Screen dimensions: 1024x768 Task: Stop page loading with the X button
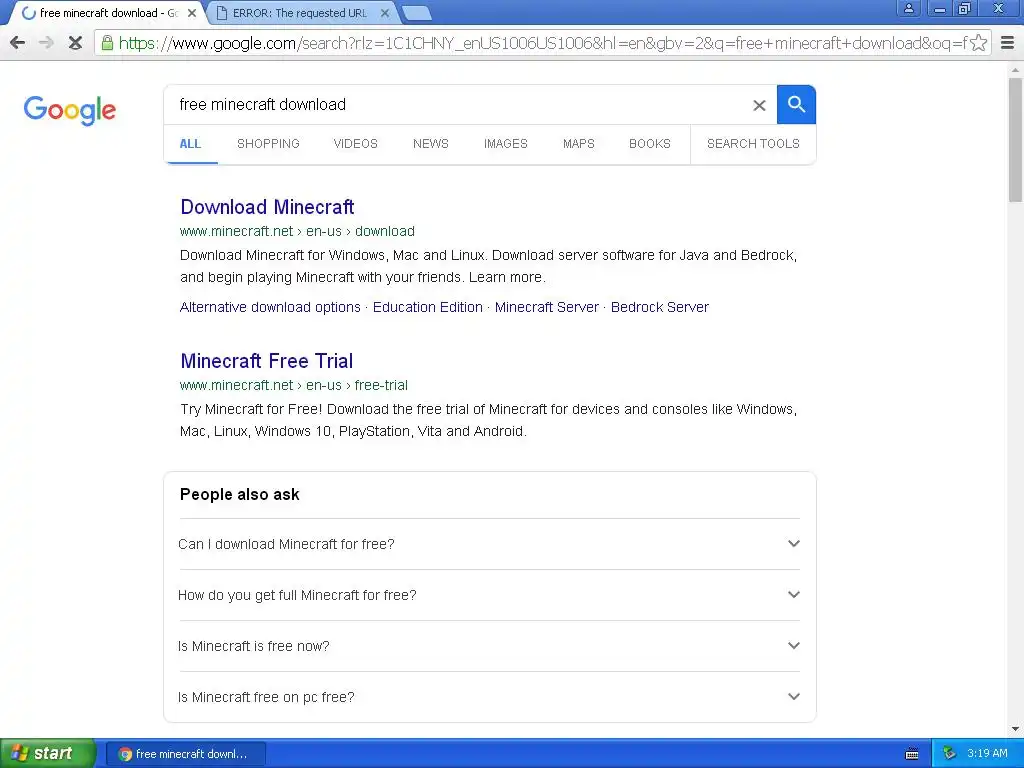(x=75, y=43)
